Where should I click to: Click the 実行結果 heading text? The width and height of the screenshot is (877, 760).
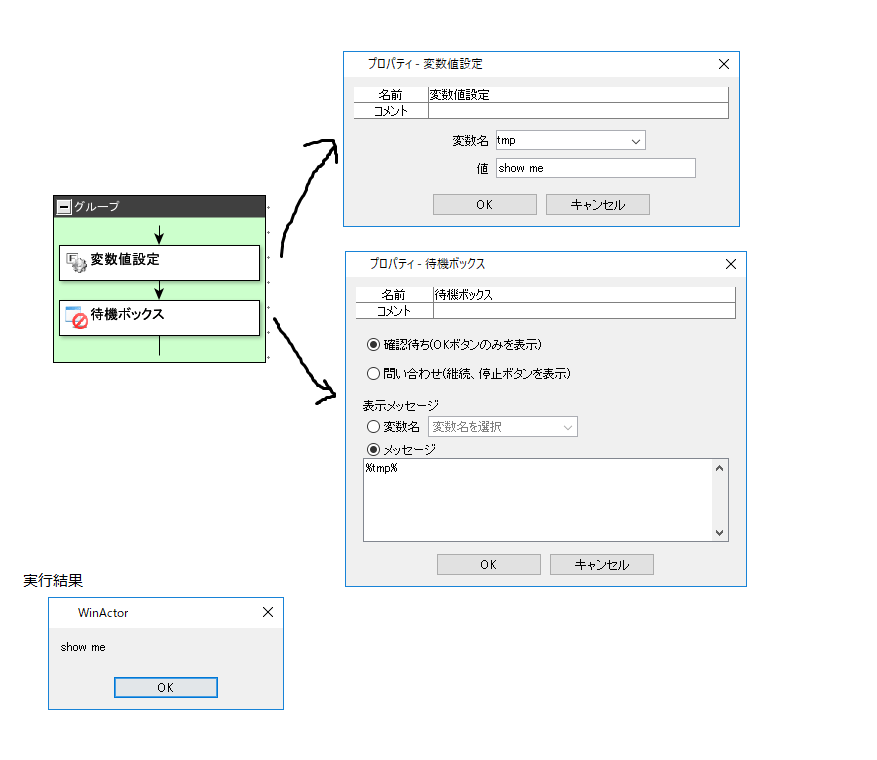click(53, 580)
